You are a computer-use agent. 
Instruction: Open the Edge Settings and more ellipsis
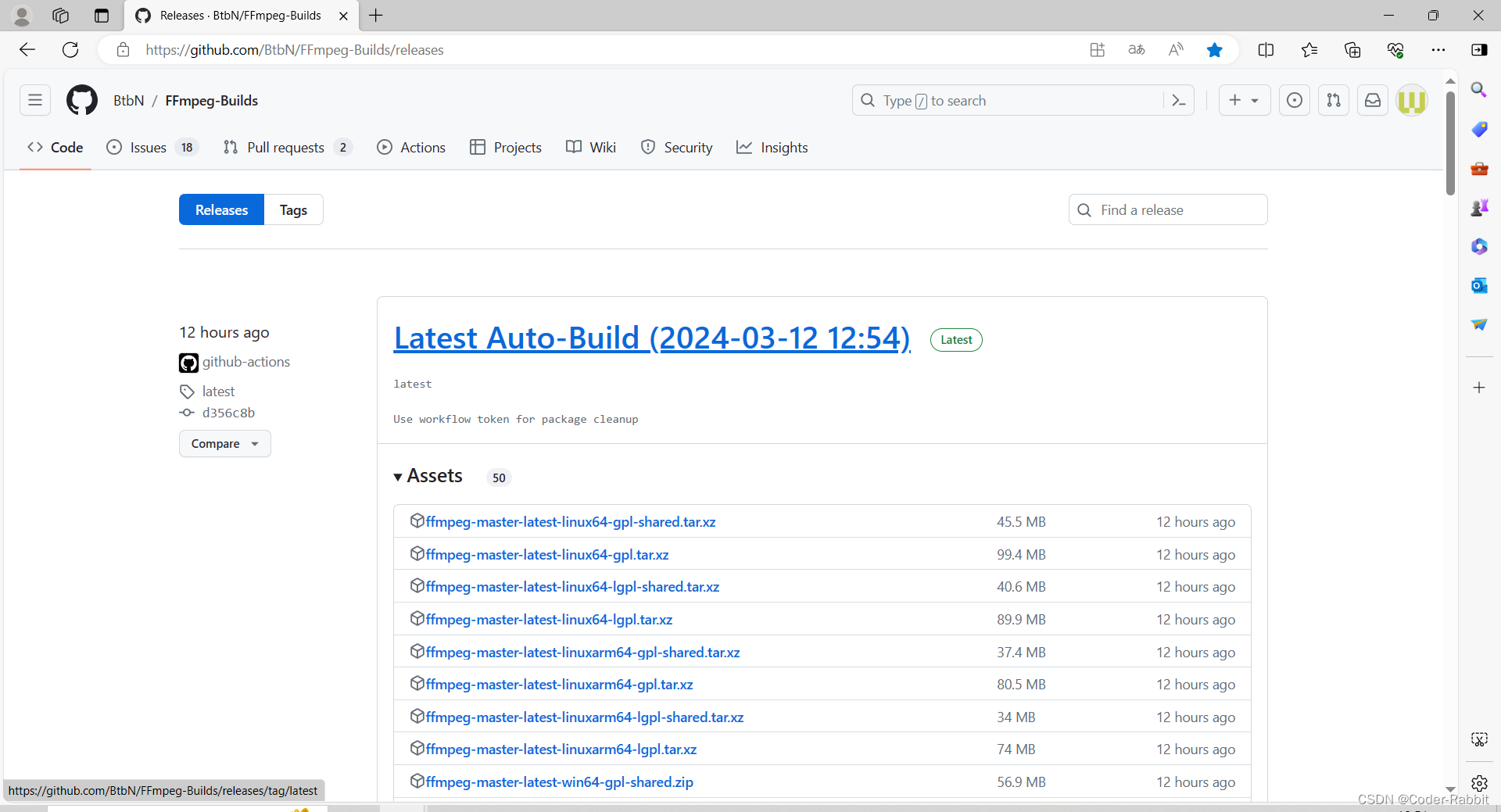coord(1438,50)
